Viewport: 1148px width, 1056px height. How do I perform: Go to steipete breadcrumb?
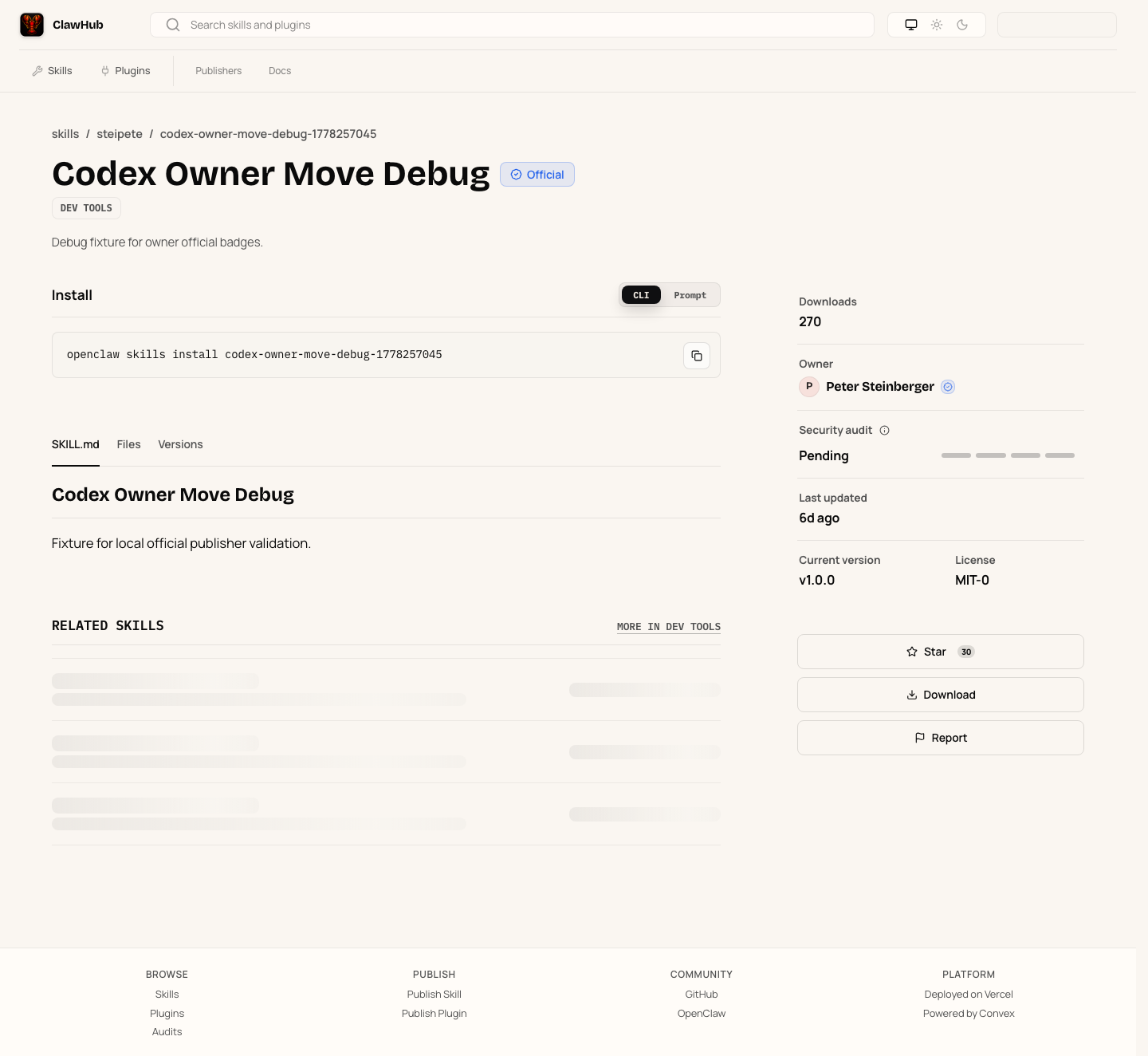[x=120, y=134]
